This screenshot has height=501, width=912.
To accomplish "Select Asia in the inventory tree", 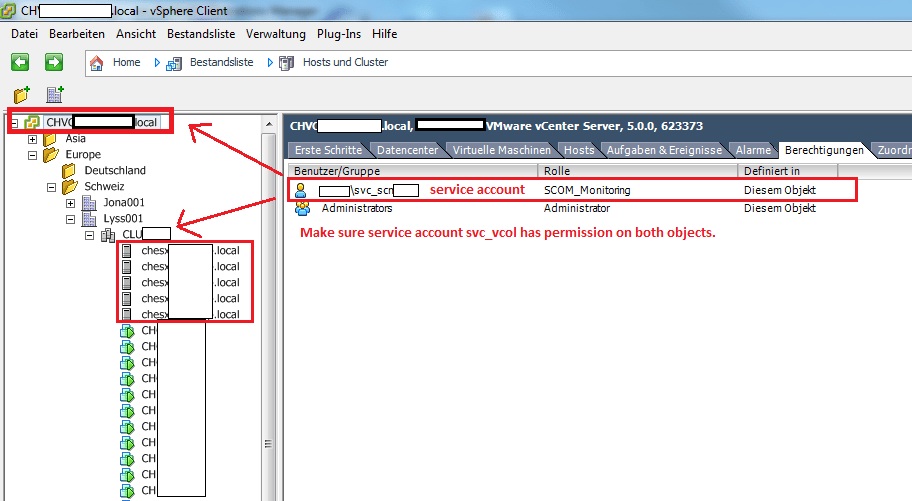I will tap(76, 138).
